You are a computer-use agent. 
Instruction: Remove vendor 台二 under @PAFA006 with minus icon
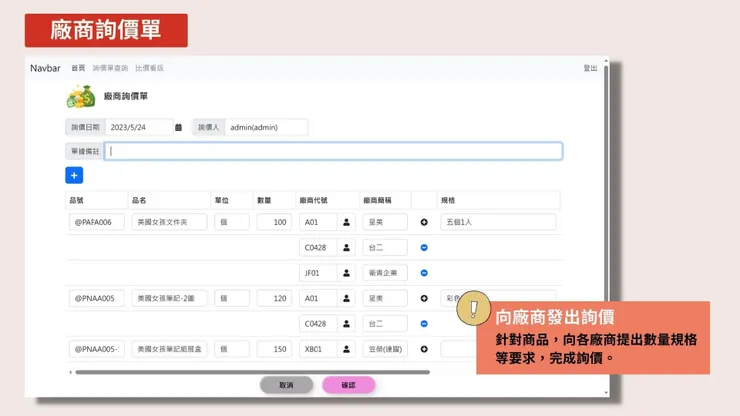(x=424, y=247)
